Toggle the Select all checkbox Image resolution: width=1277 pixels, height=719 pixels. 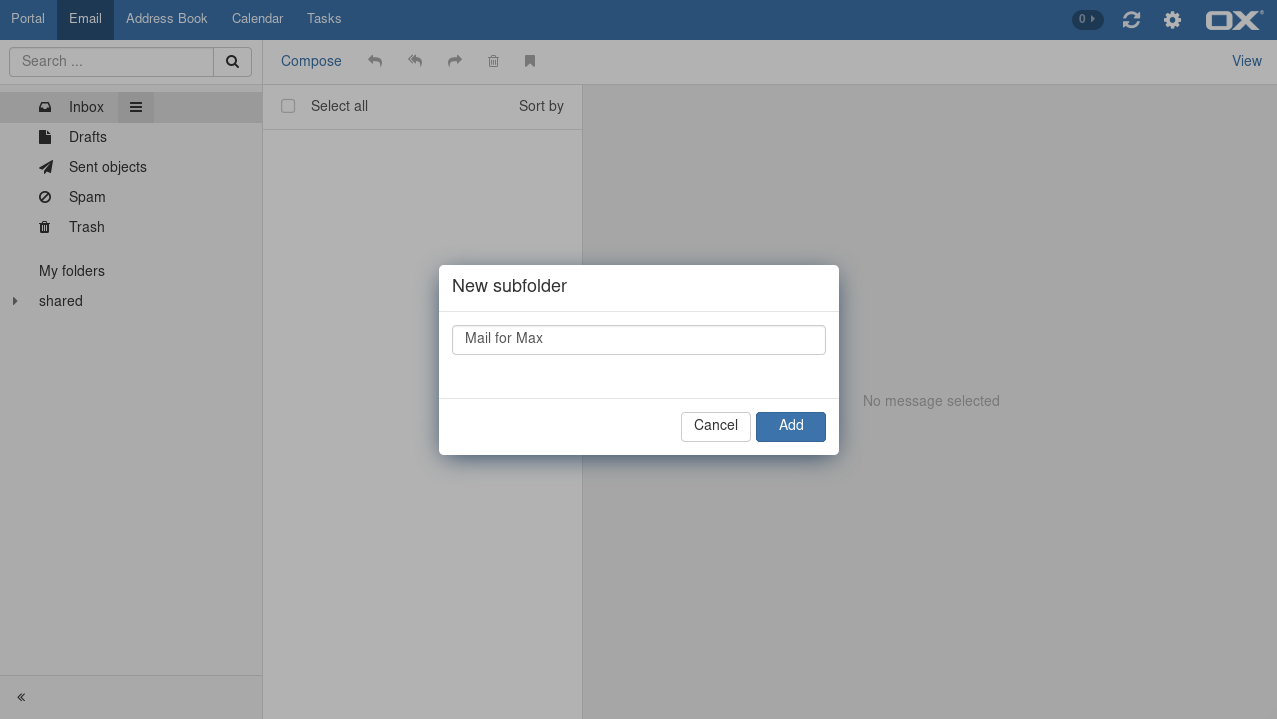tap(288, 106)
